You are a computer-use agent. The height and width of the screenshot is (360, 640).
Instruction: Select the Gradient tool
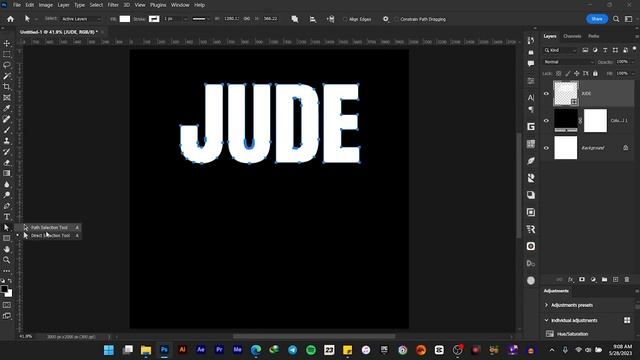[7, 173]
